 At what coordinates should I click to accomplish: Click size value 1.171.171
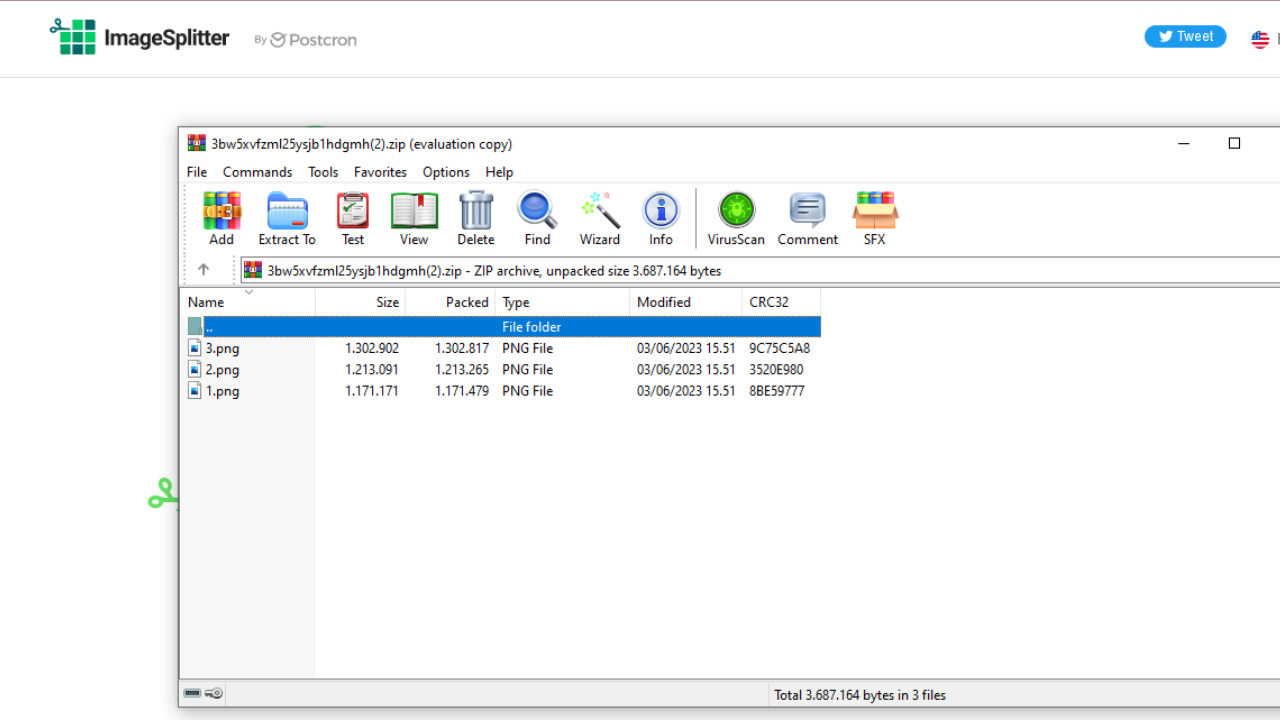click(x=372, y=391)
